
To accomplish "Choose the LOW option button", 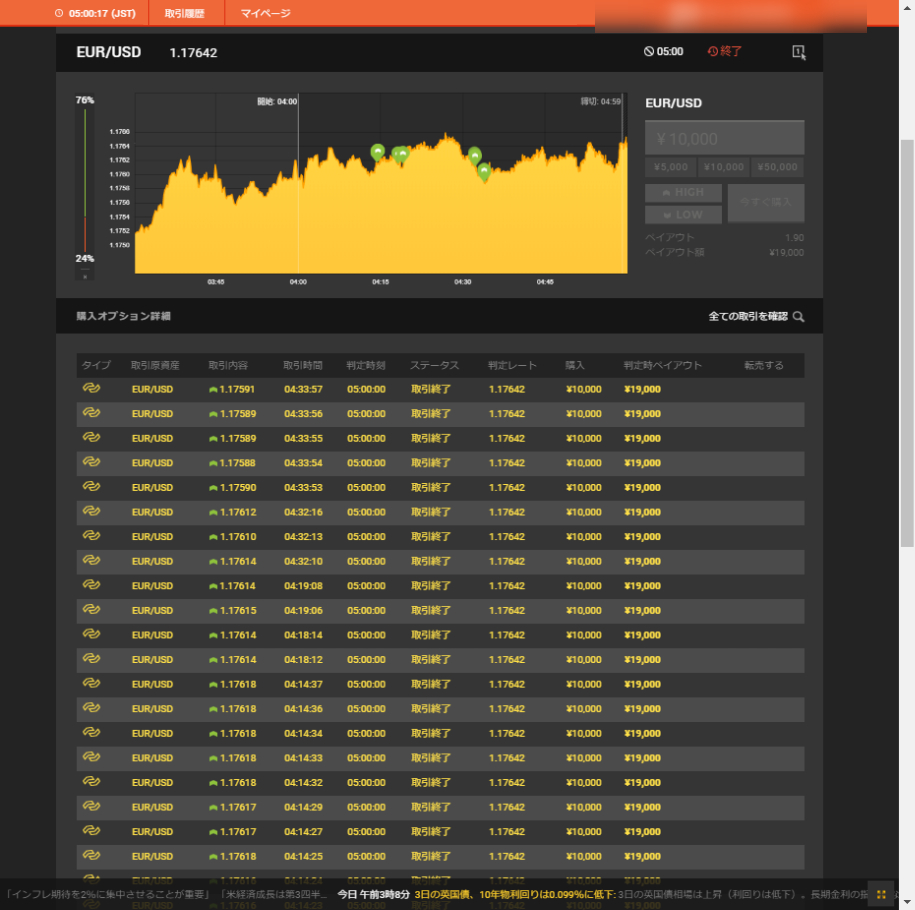I will [683, 215].
